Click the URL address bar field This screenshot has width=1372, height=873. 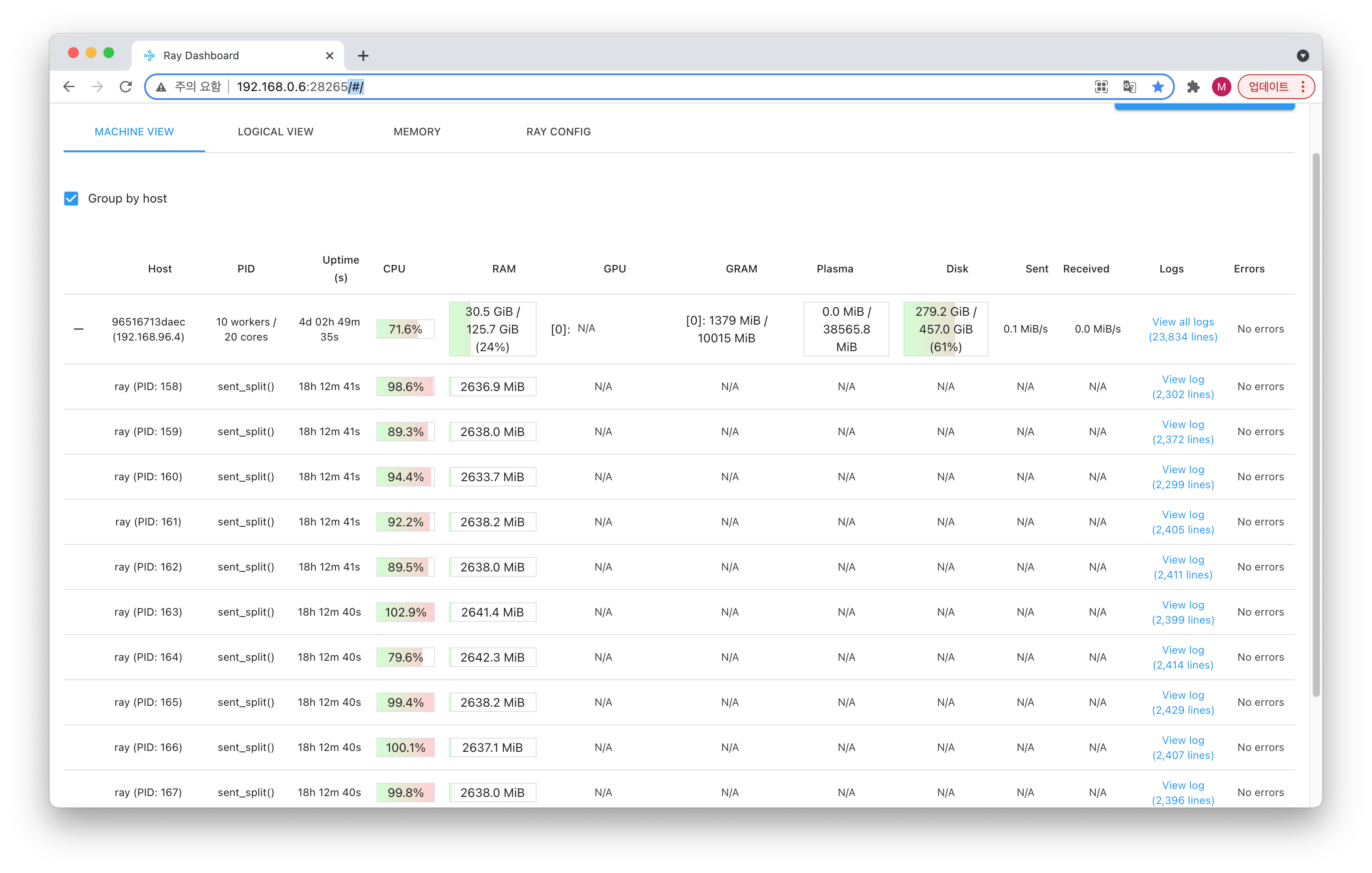pos(627,87)
